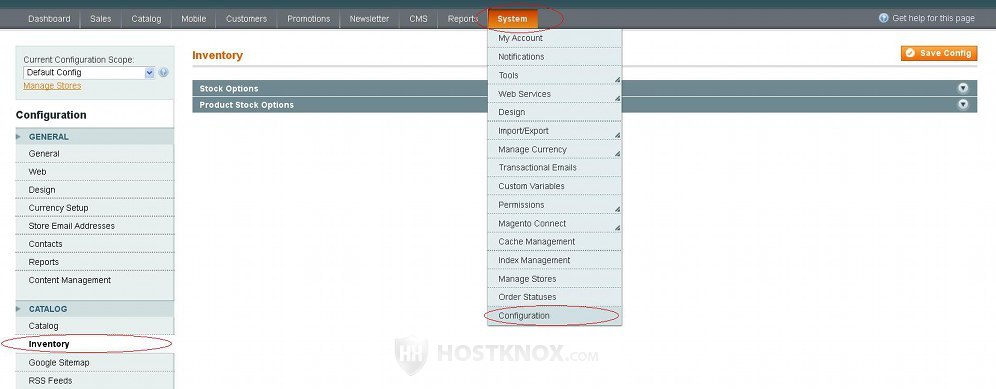Select Configuration in the System menu
The image size is (996, 389).
555,316
